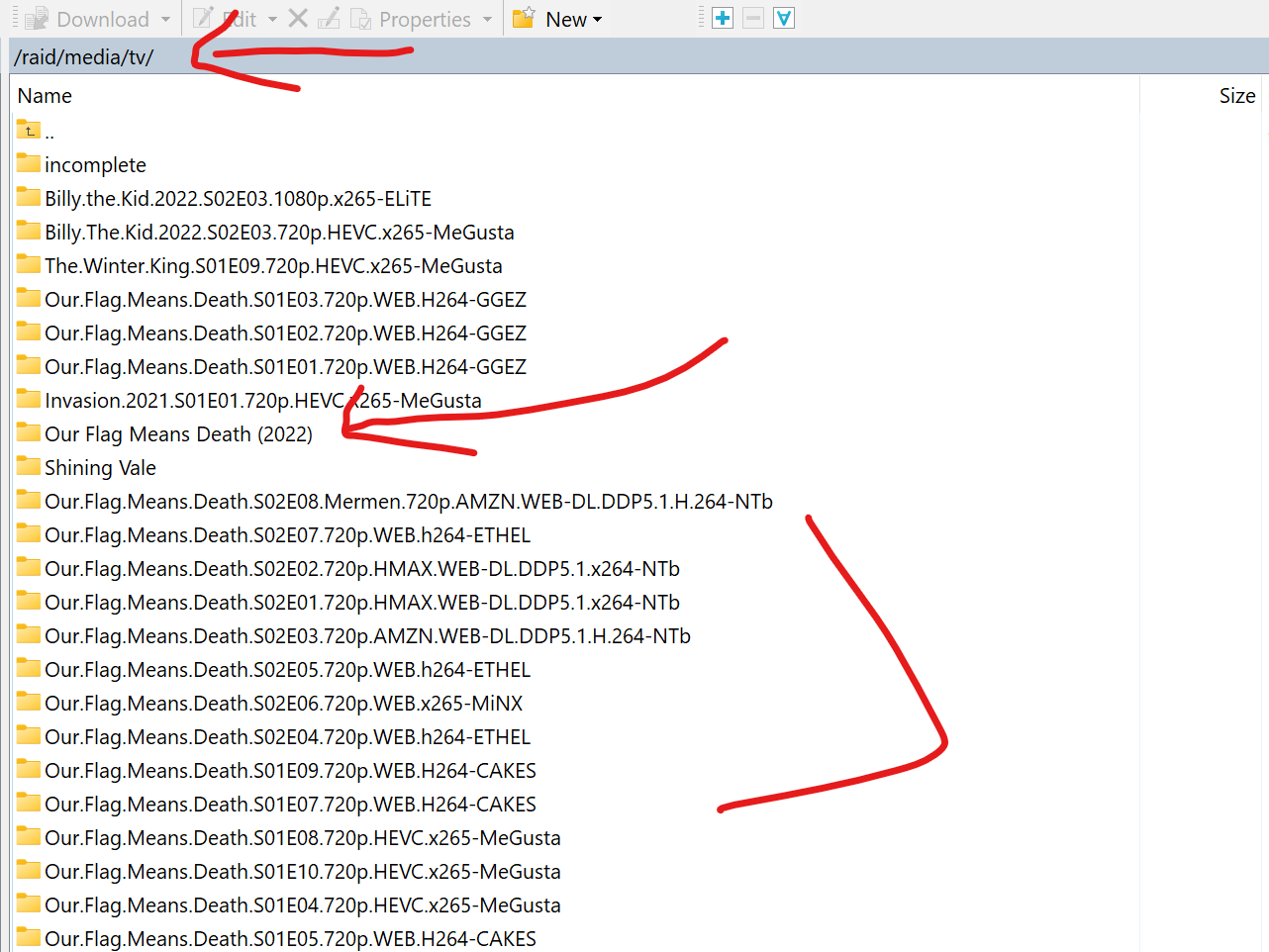Image resolution: width=1269 pixels, height=952 pixels.
Task: Select the incomplete folder
Action: pos(94,164)
